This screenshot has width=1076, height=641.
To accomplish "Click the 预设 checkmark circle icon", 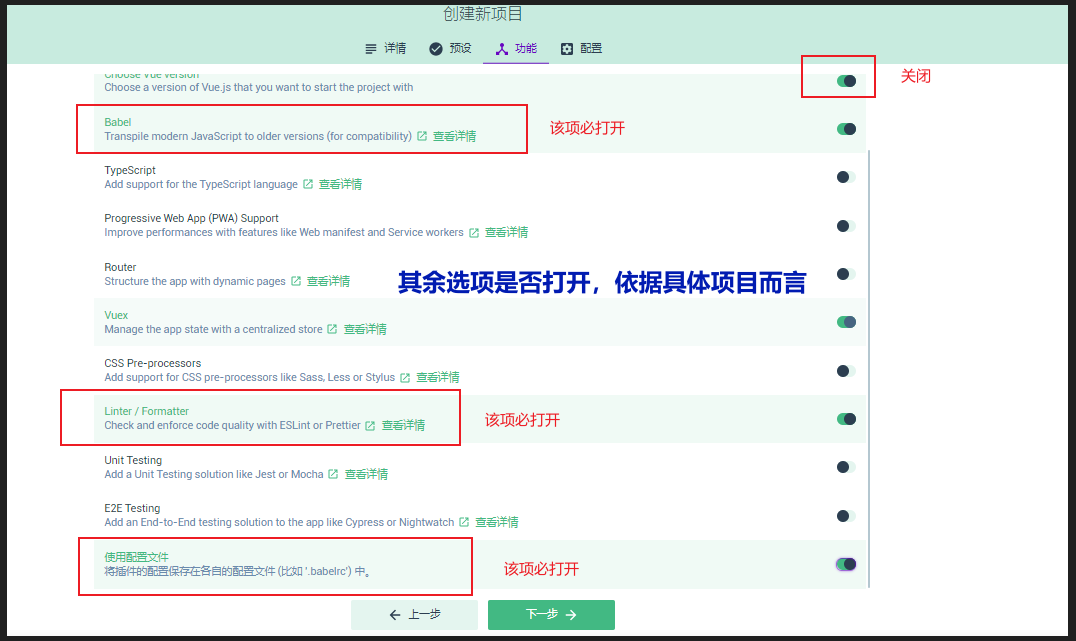I will pyautogui.click(x=436, y=49).
